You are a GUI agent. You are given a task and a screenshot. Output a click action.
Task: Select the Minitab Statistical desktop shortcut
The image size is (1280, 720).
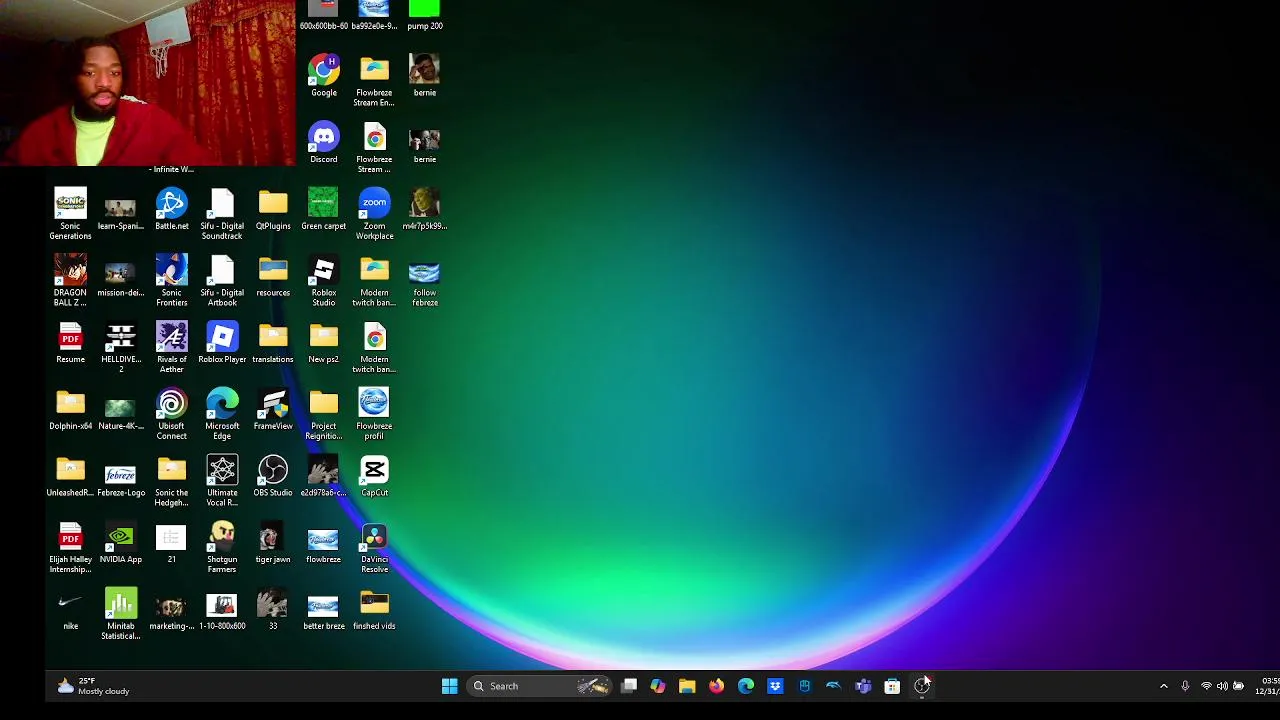[x=121, y=614]
